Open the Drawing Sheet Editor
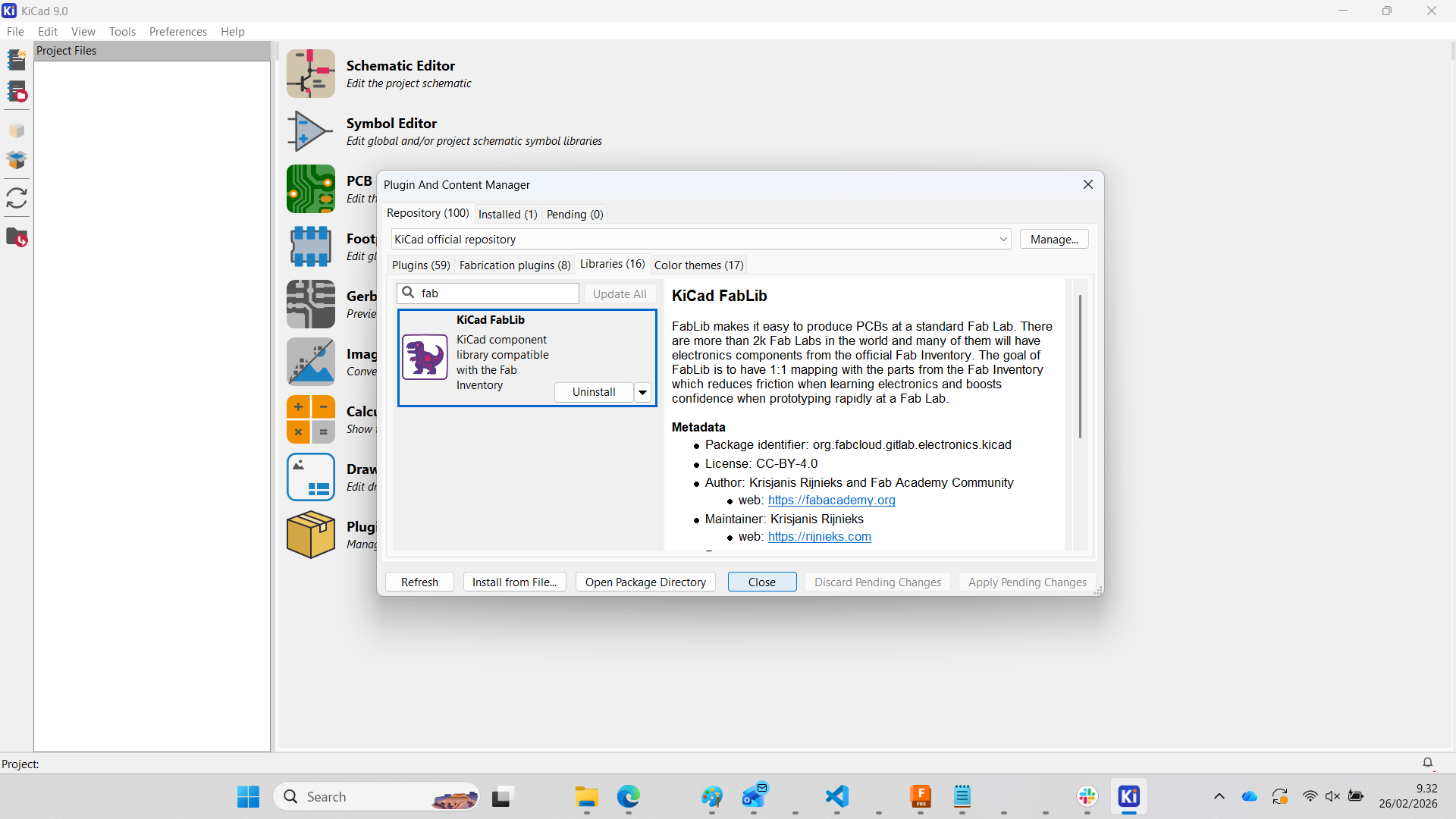Screen dimensions: 1456x819 coord(311,477)
